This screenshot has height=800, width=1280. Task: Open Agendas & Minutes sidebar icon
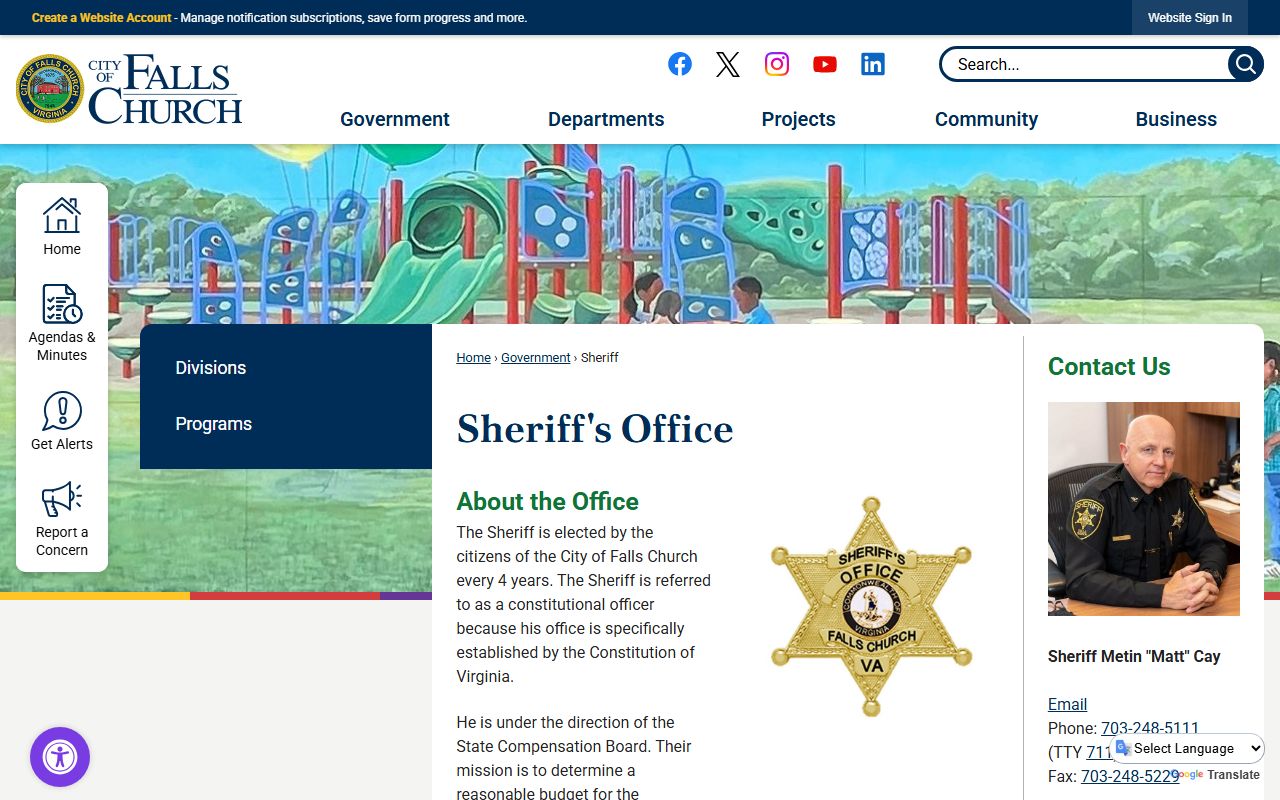(62, 323)
